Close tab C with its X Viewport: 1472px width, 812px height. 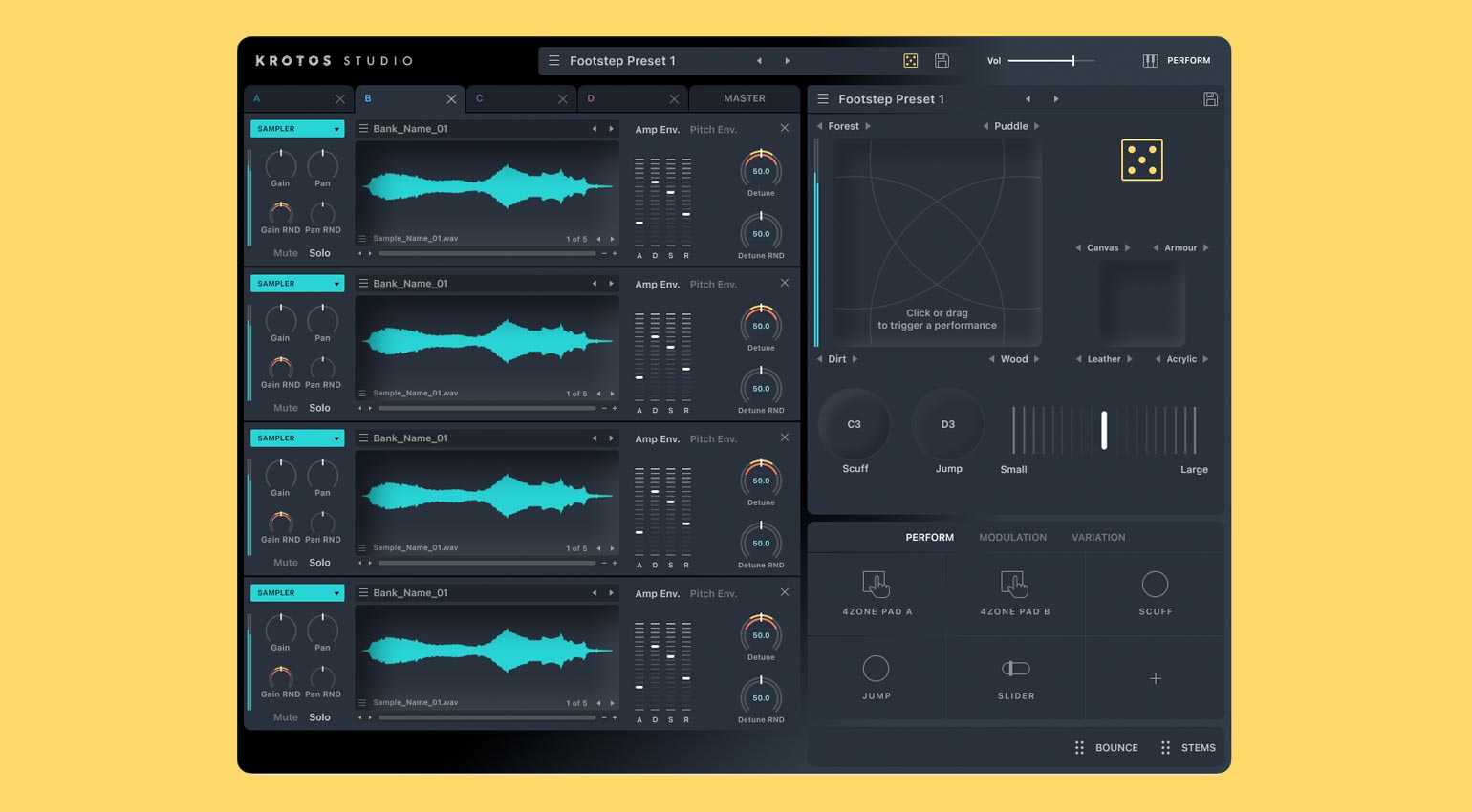pyautogui.click(x=562, y=99)
